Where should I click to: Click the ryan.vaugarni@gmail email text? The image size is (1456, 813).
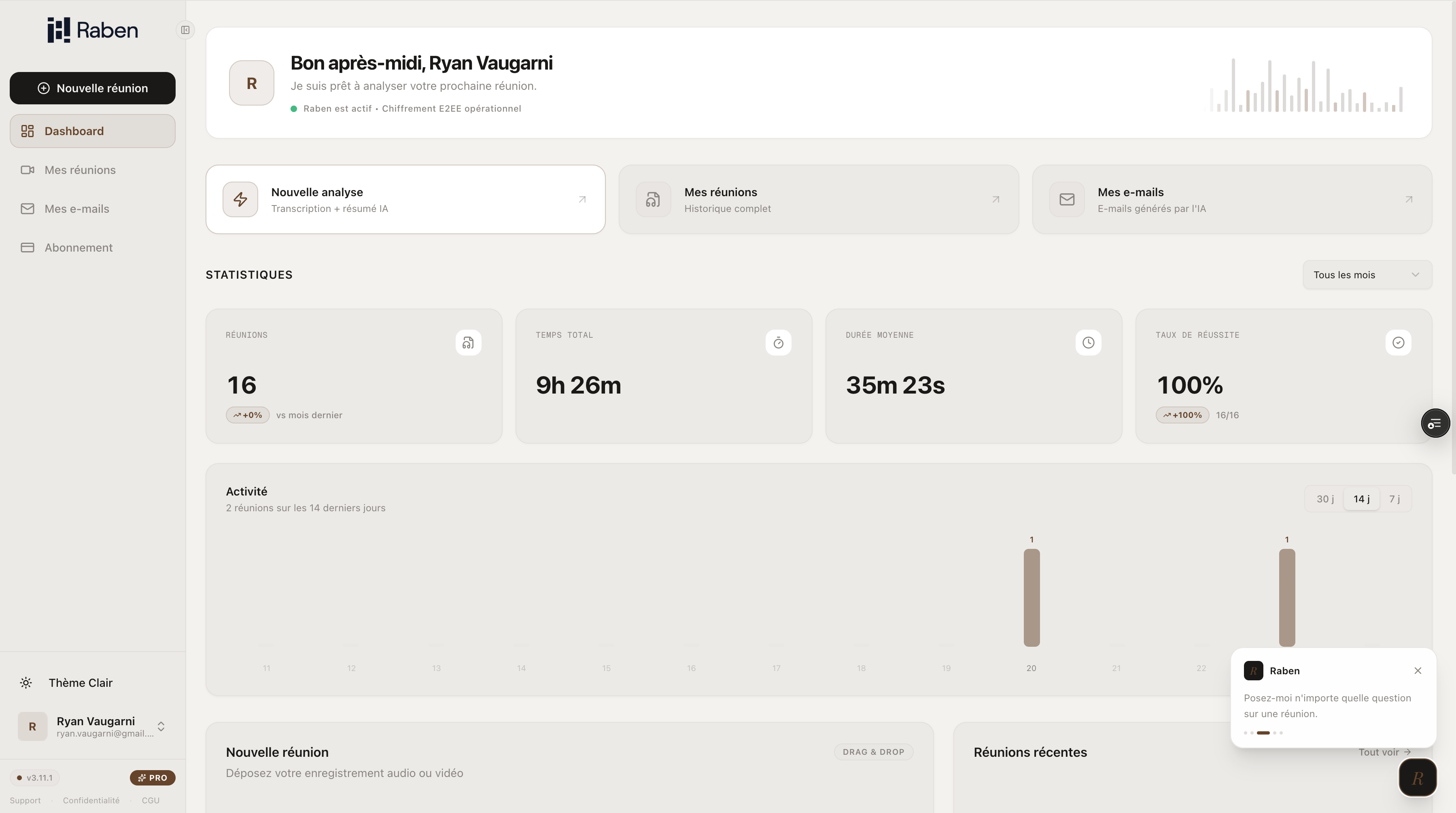coord(105,734)
